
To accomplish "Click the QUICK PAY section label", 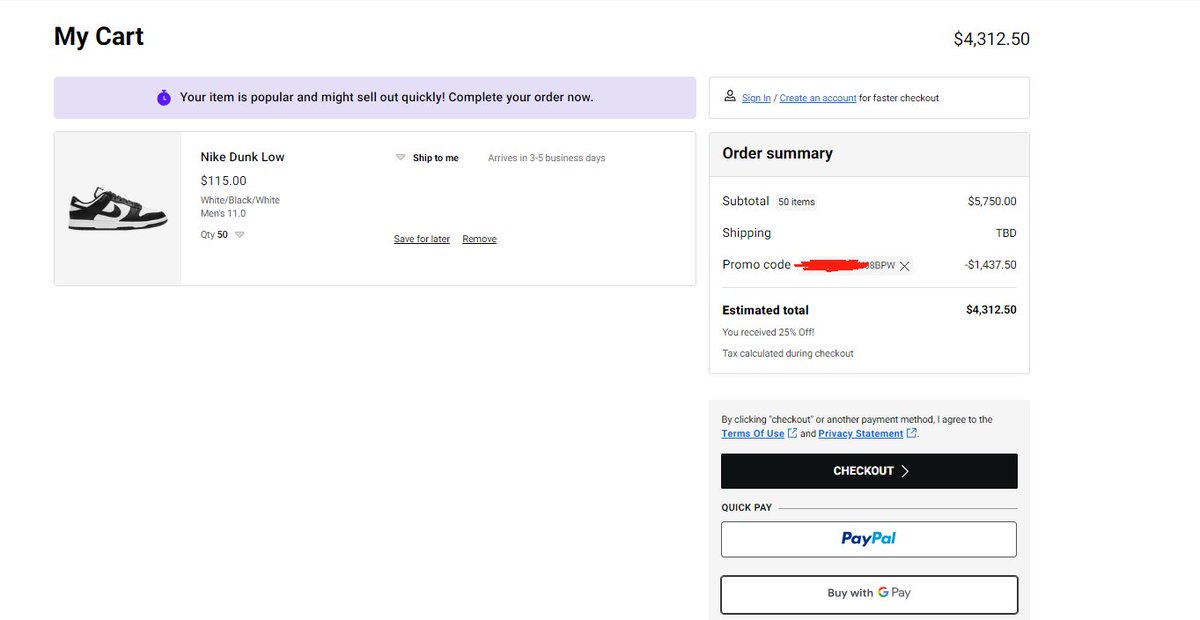I will coord(747,508).
